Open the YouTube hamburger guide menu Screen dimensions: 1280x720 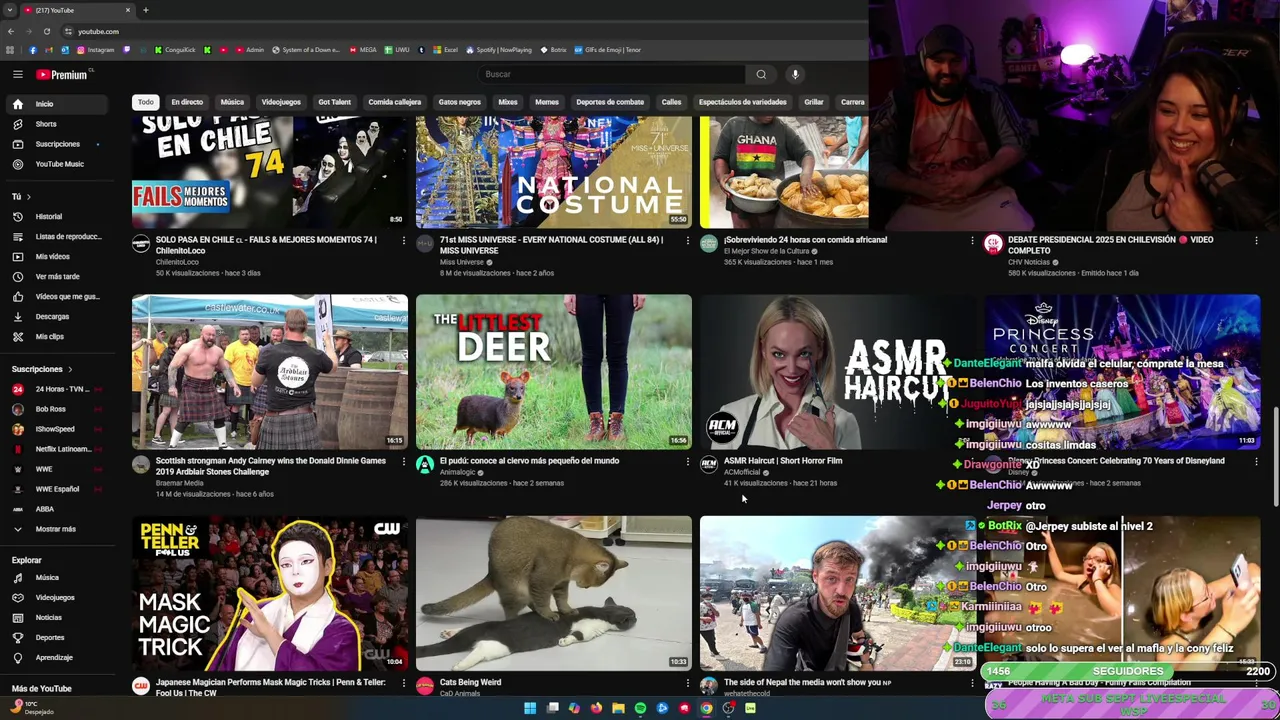pyautogui.click(x=17, y=74)
